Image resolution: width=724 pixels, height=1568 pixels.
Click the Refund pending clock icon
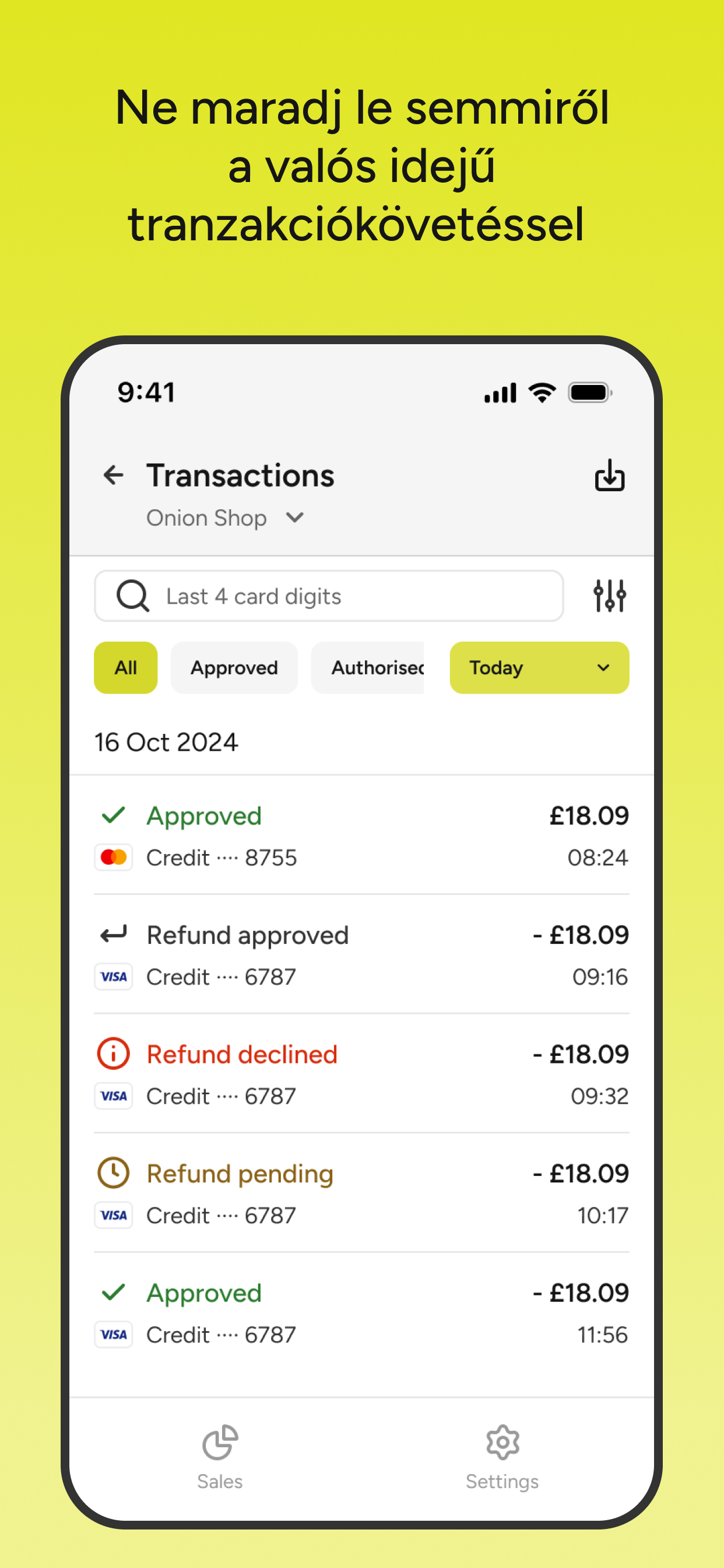pyautogui.click(x=113, y=1173)
